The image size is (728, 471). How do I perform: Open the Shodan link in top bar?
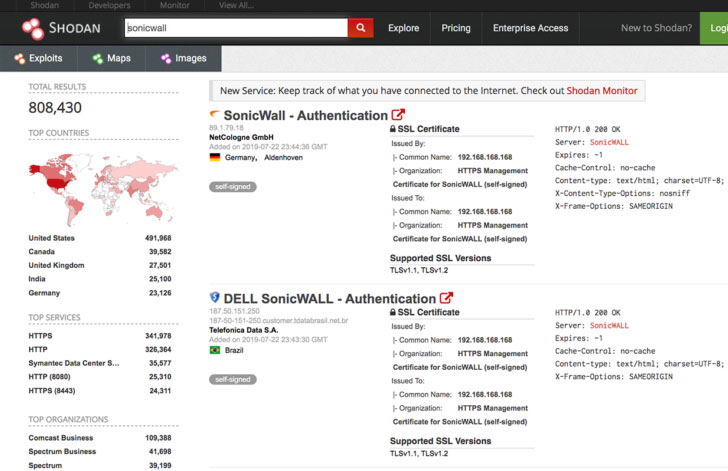[45, 6]
